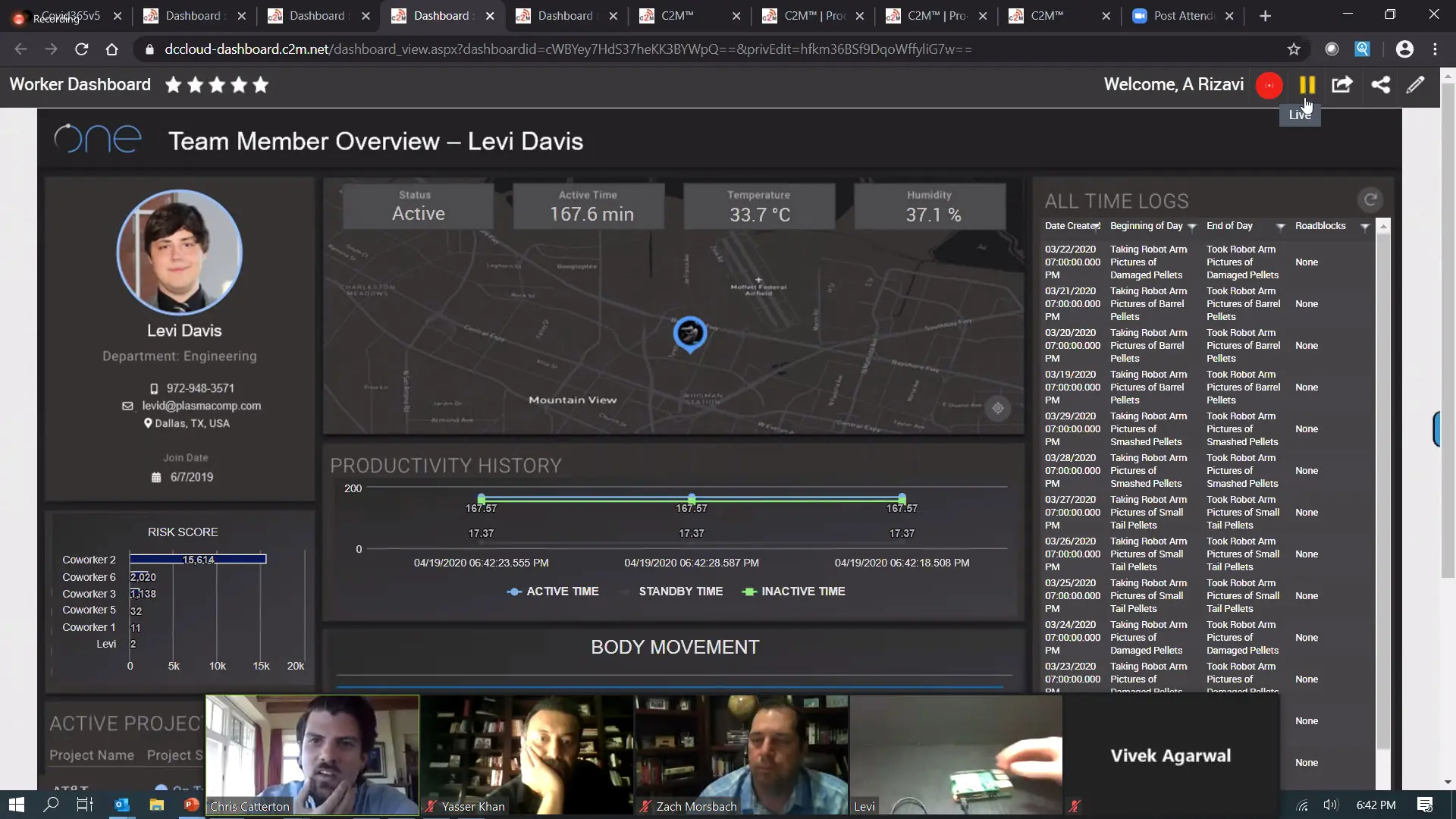Image resolution: width=1456 pixels, height=819 pixels.
Task: Click the export dashboard icon
Action: (x=1342, y=85)
